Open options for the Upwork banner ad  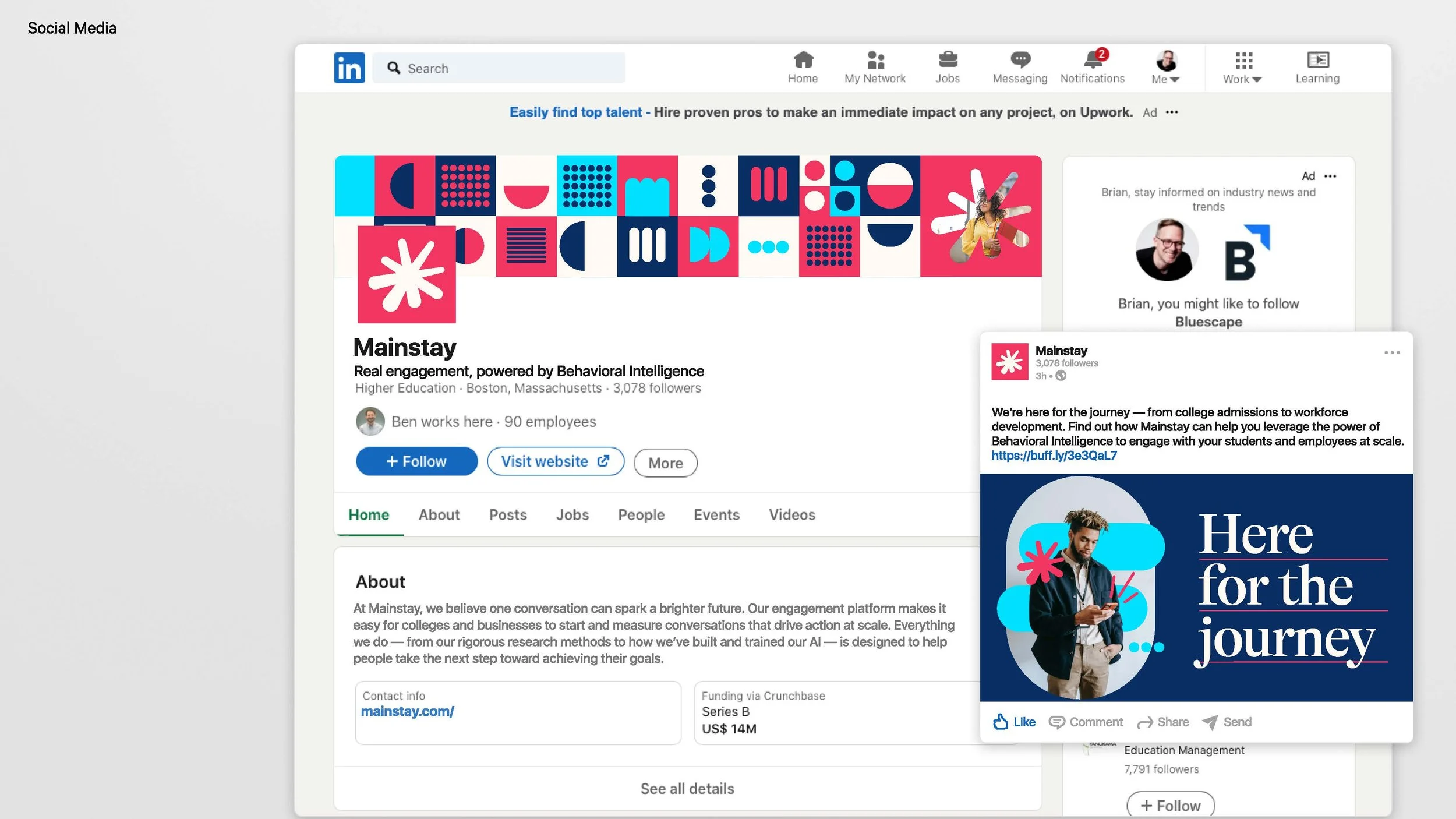coord(1172,112)
